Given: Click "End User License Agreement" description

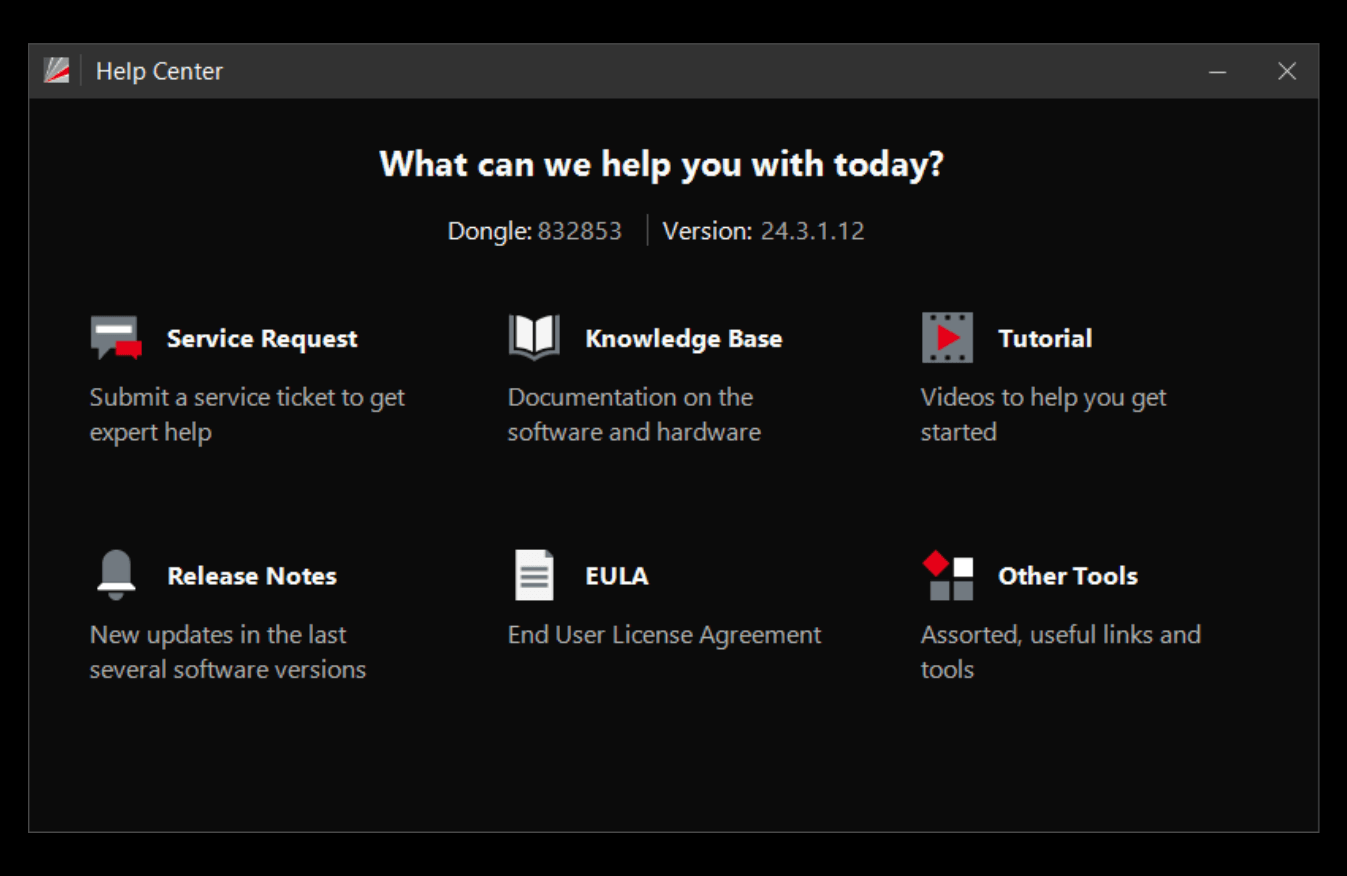Looking at the screenshot, I should point(664,635).
